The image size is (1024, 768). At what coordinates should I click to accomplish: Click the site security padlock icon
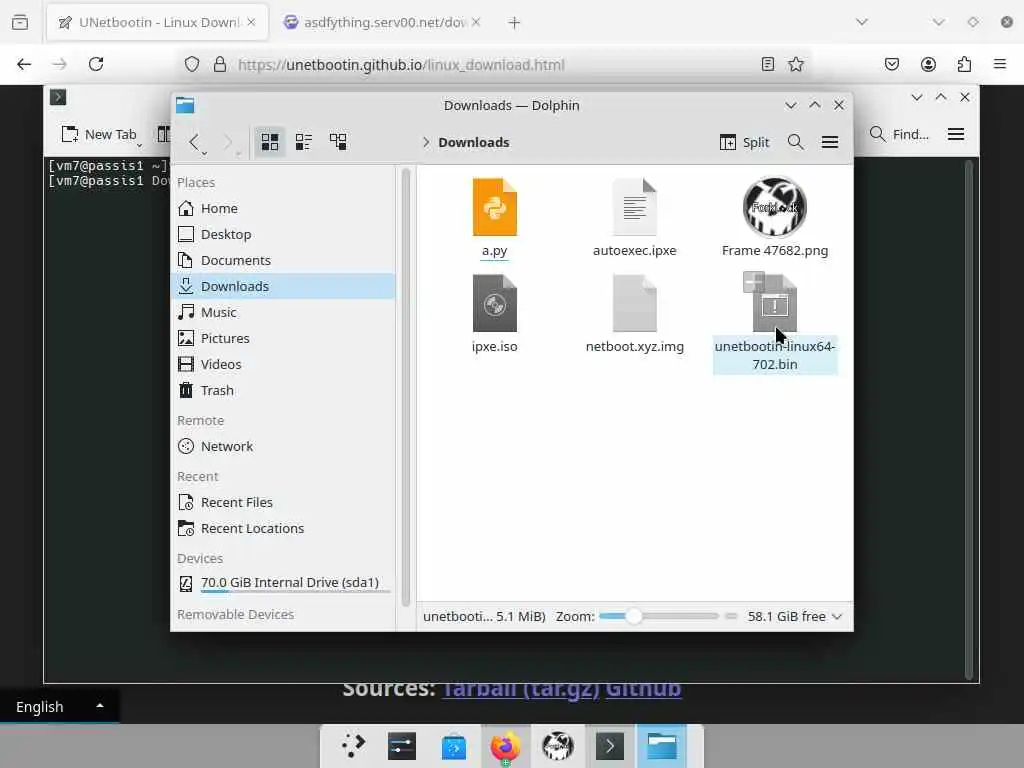220,64
